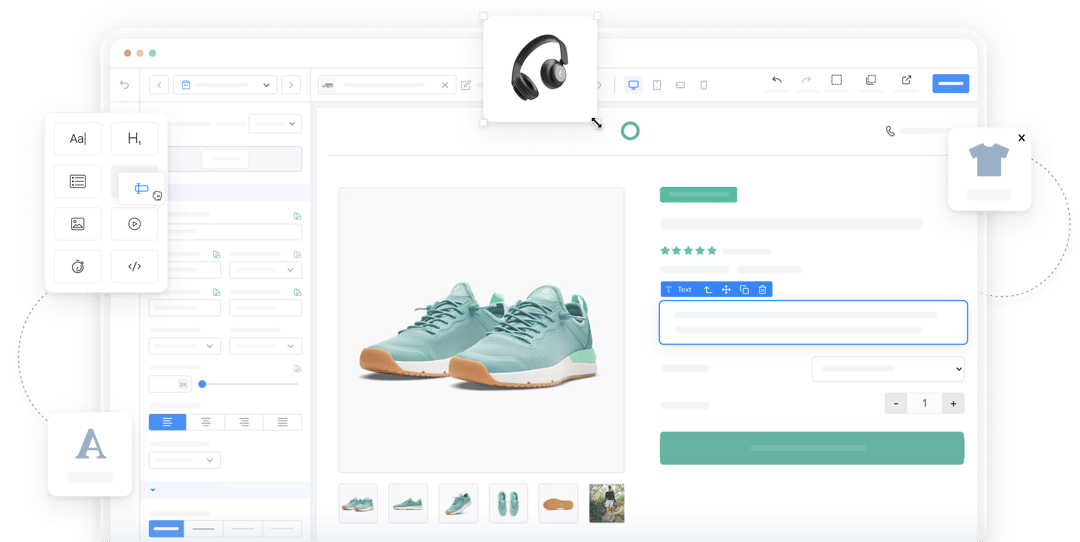Click the blue publish button in toolbar
Screen dimensions: 1080x542
click(x=951, y=83)
